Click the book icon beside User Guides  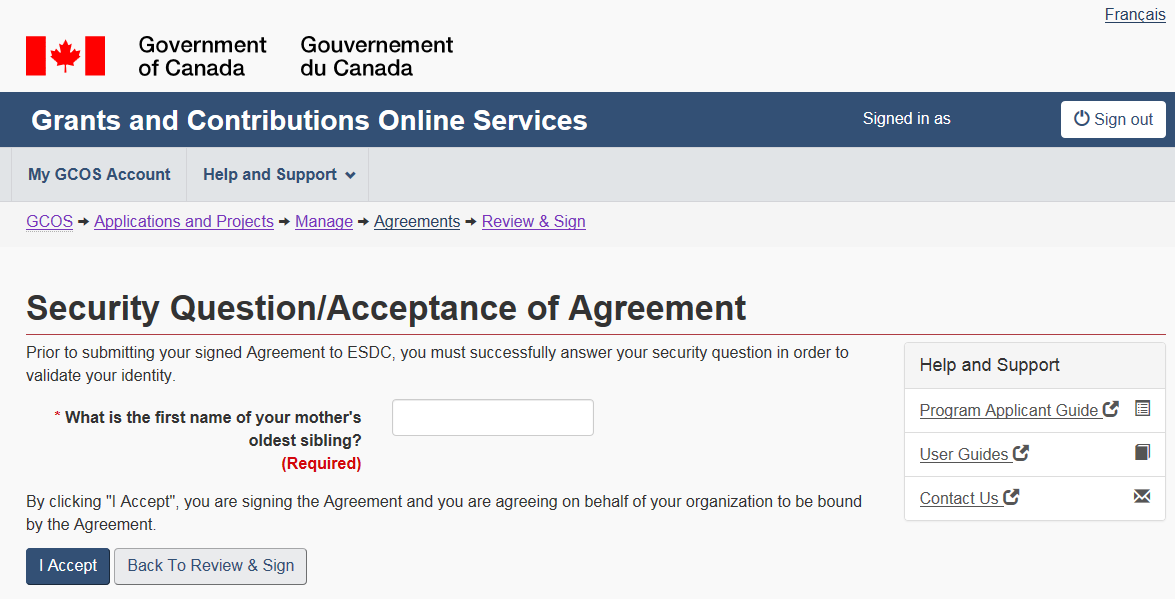pos(1143,453)
